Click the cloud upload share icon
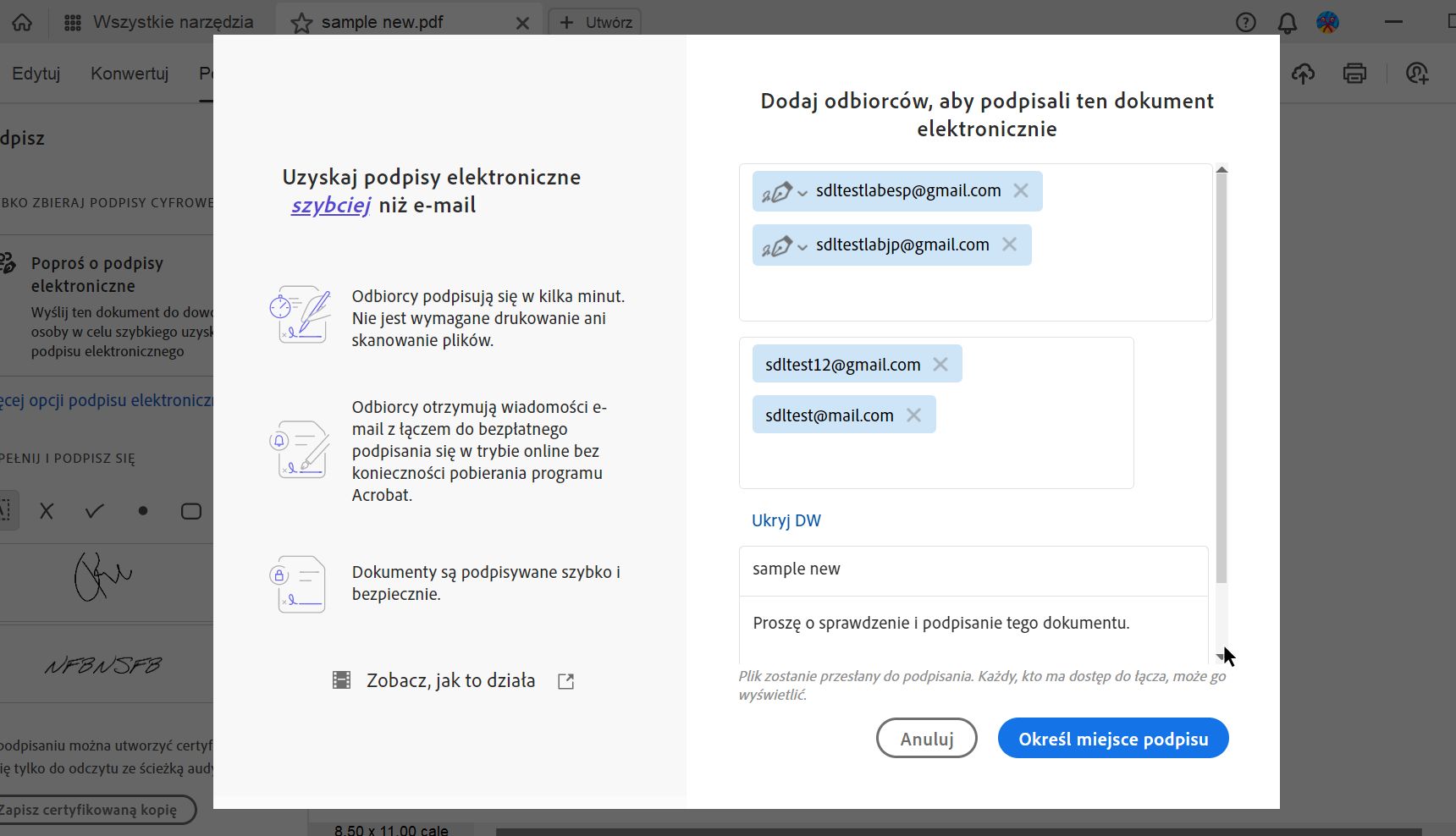This screenshot has width=1456, height=836. click(1304, 74)
